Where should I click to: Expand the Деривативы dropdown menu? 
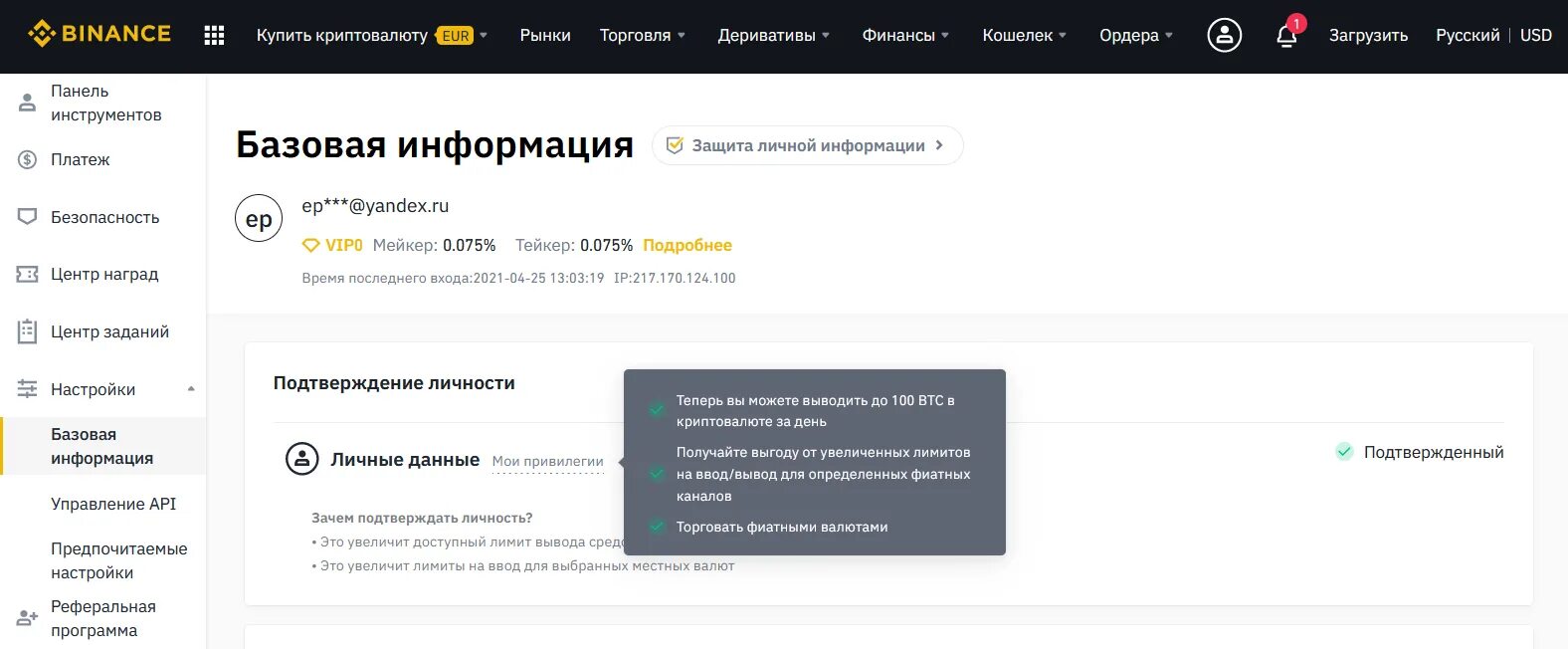[x=826, y=35]
